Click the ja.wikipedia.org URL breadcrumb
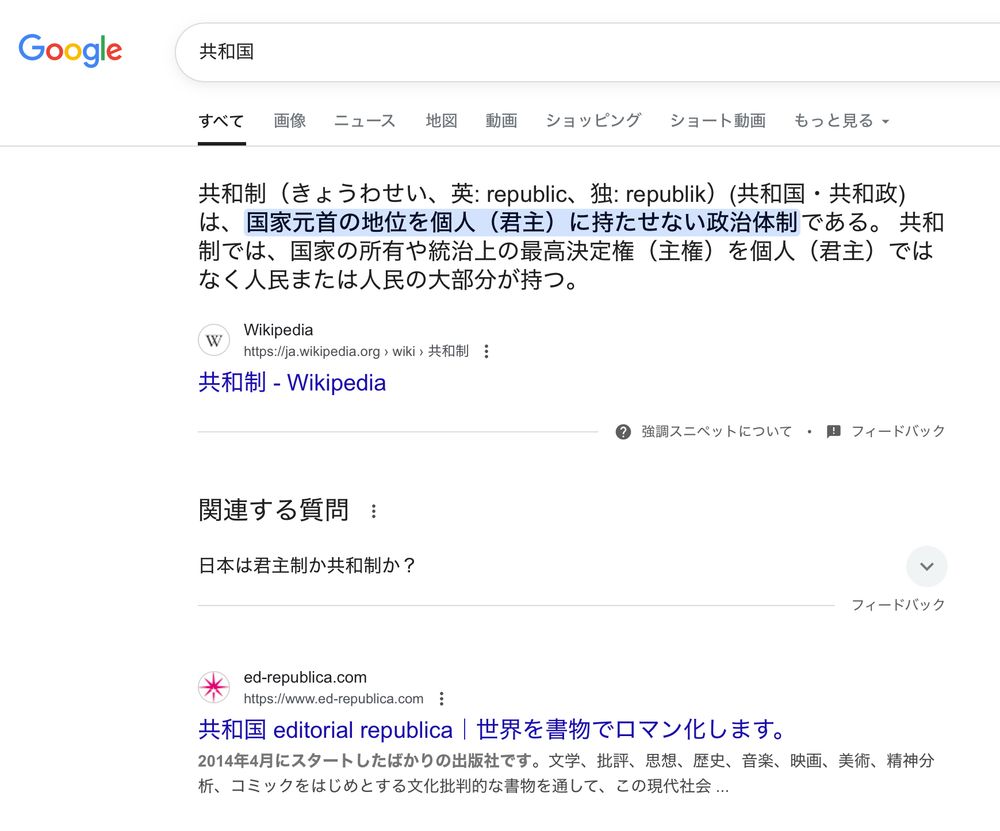Image resolution: width=1000 pixels, height=831 pixels. [x=356, y=351]
